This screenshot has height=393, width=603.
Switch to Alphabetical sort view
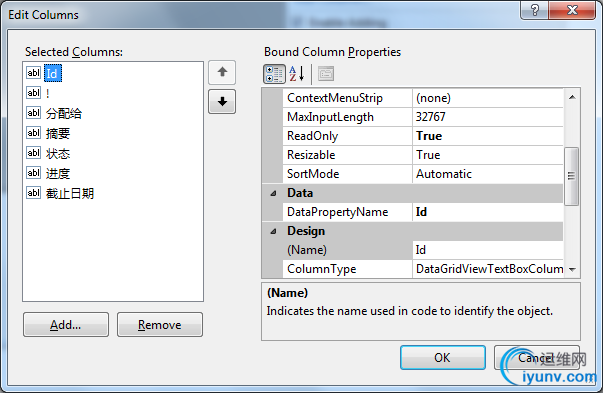point(297,74)
